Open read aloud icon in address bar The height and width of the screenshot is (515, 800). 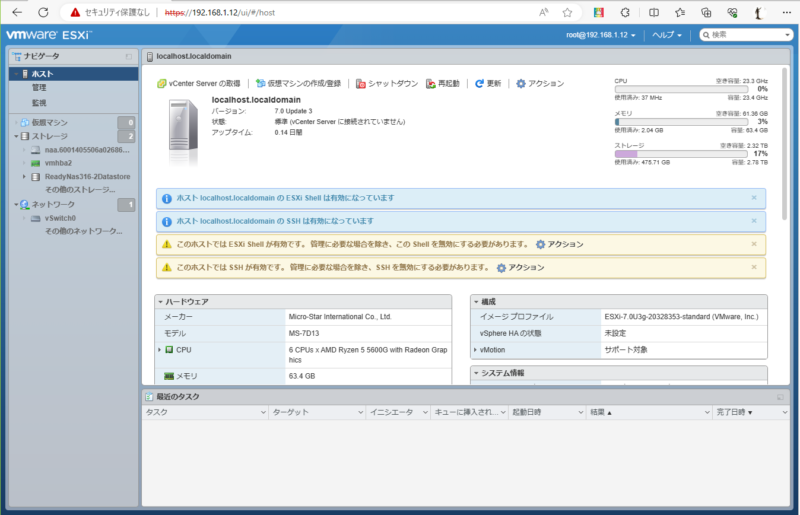coord(544,12)
